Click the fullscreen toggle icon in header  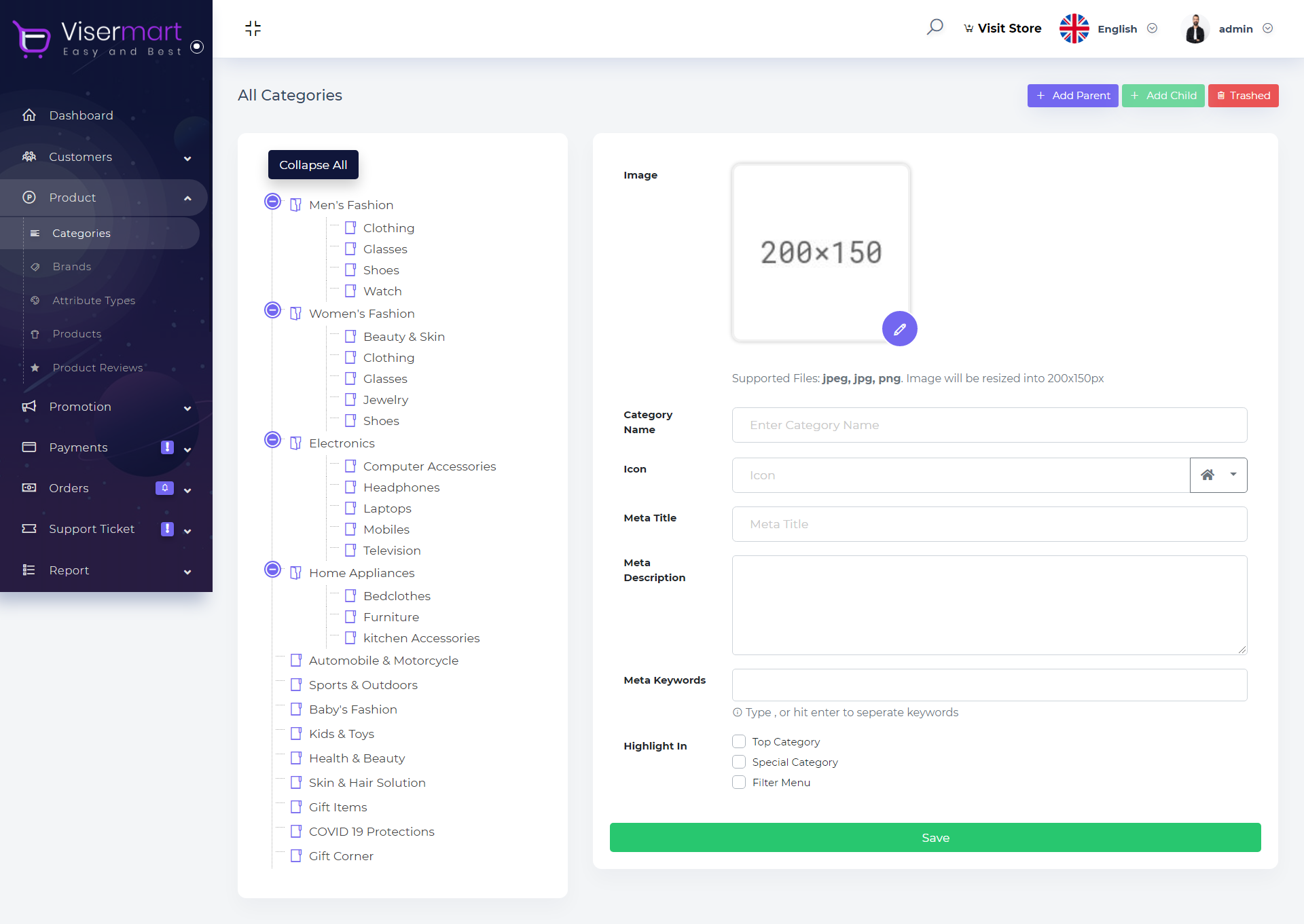(x=253, y=29)
